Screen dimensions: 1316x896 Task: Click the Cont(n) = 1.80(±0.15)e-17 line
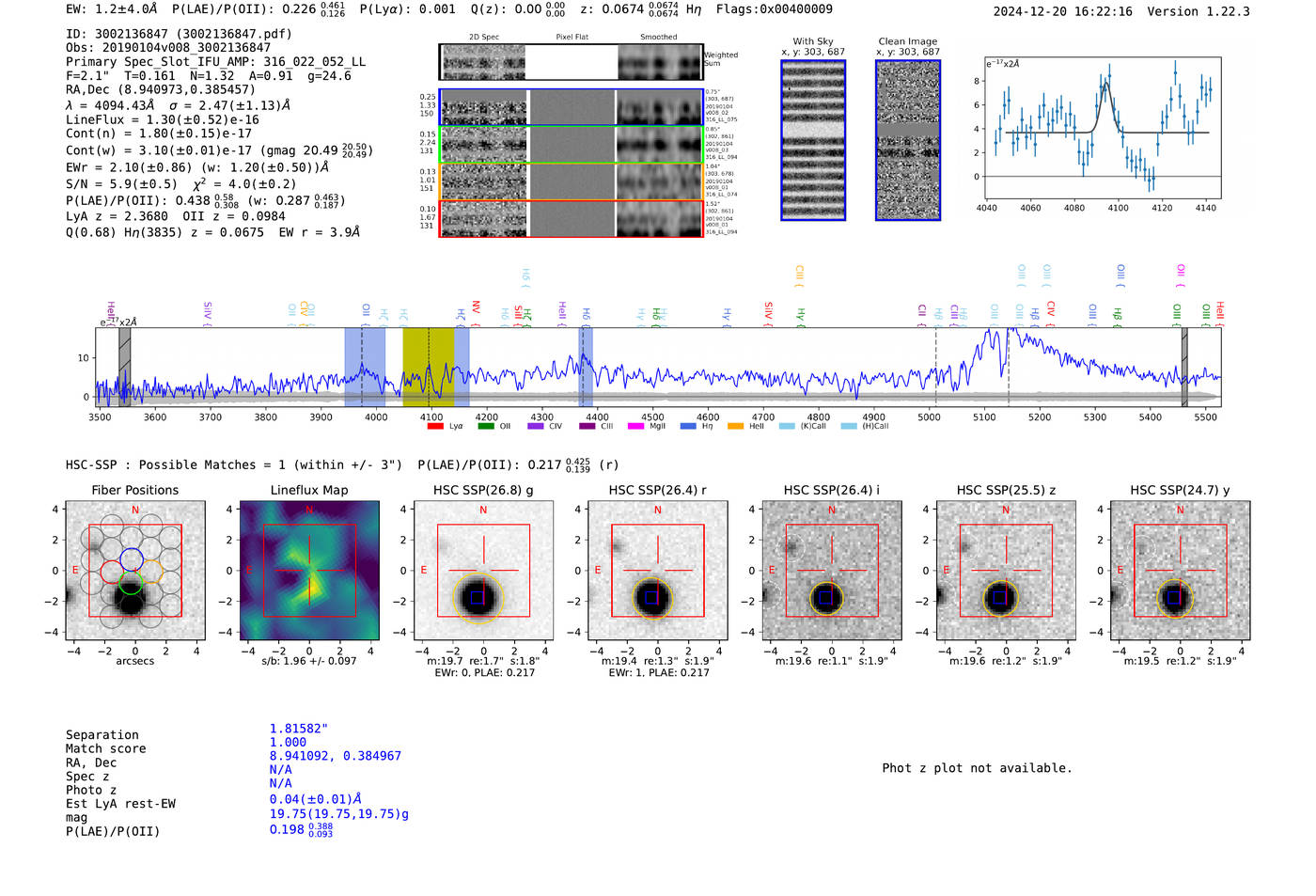click(x=159, y=134)
